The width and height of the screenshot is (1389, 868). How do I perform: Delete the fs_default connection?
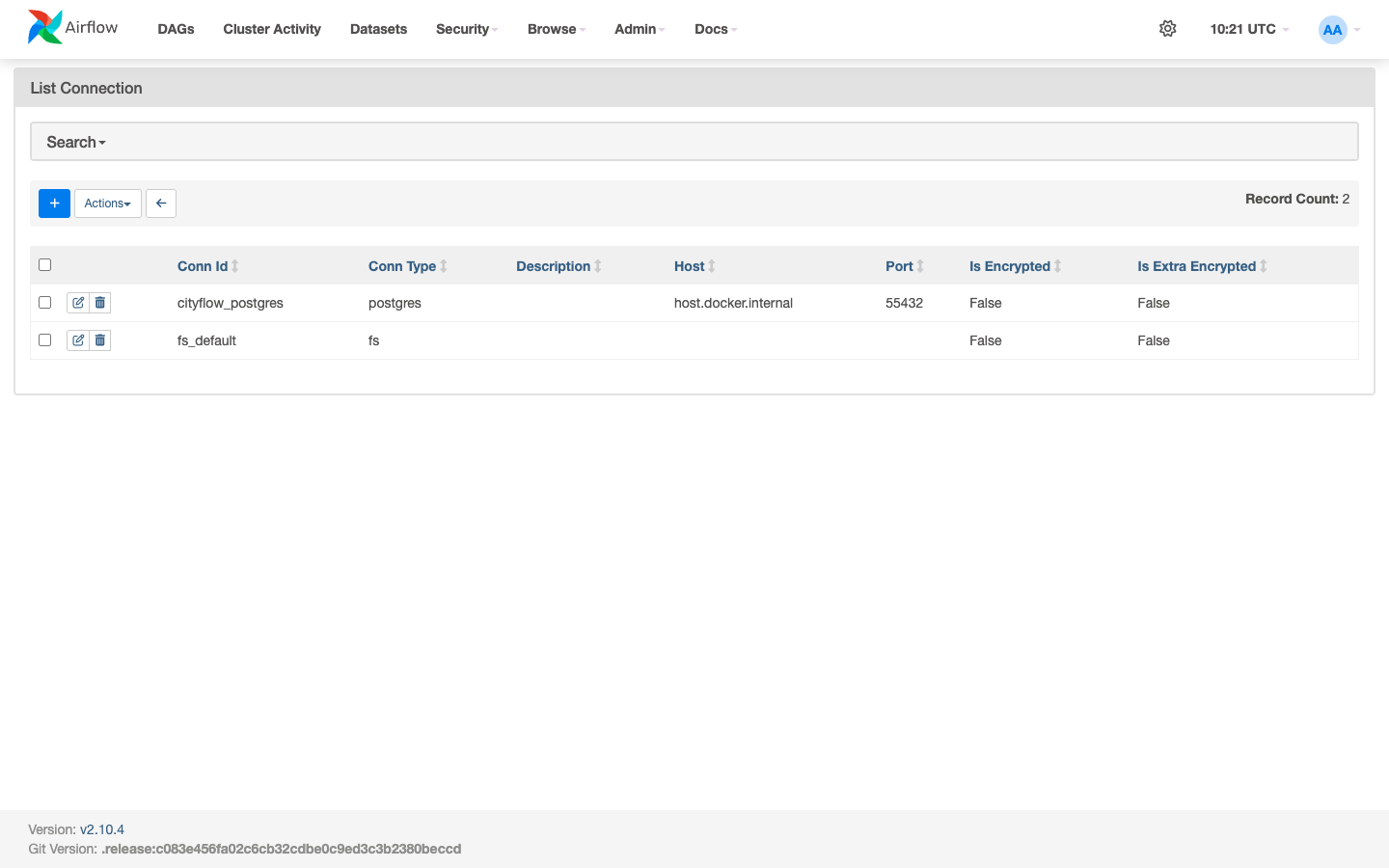tap(100, 340)
